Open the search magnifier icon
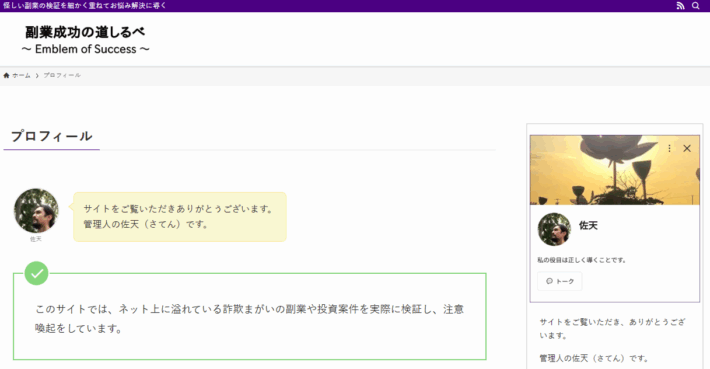The image size is (710, 369). pos(696,6)
